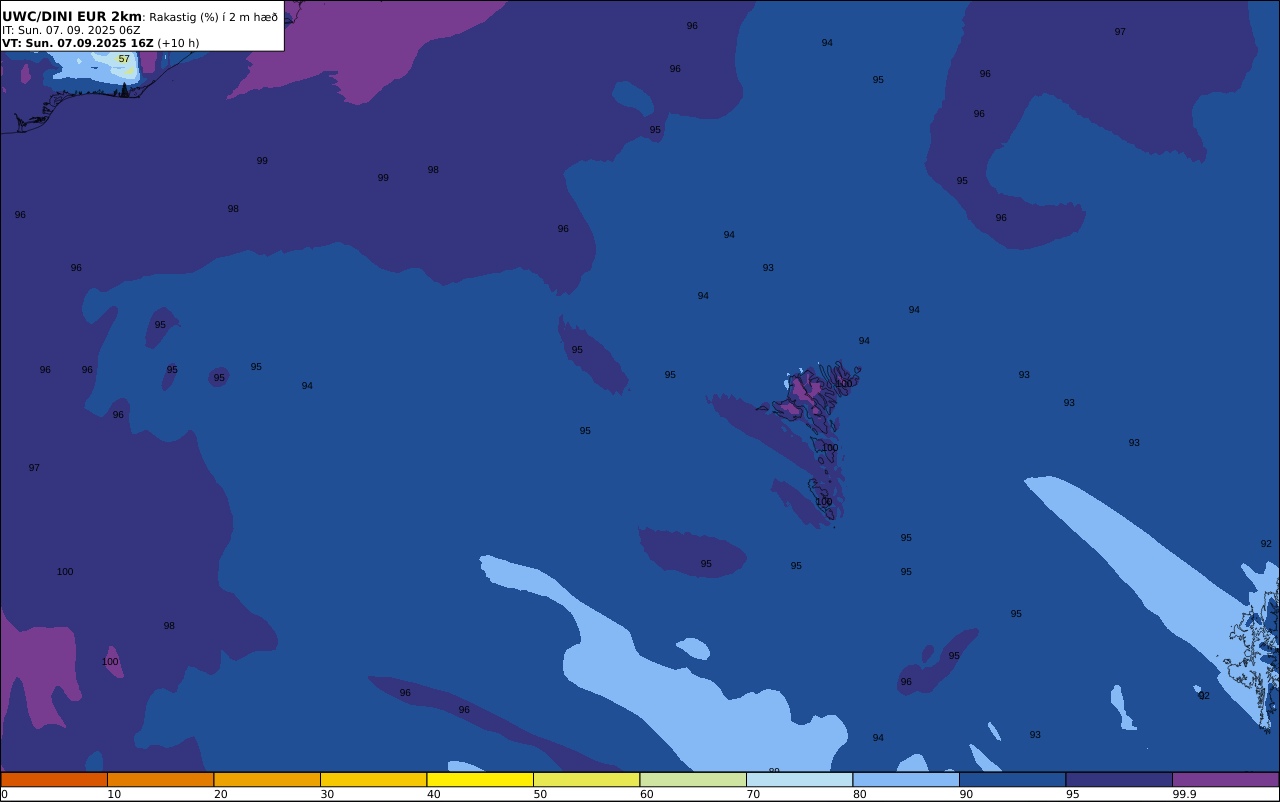Click the "50" tick label on color scale
1280x802 pixels.
click(540, 794)
